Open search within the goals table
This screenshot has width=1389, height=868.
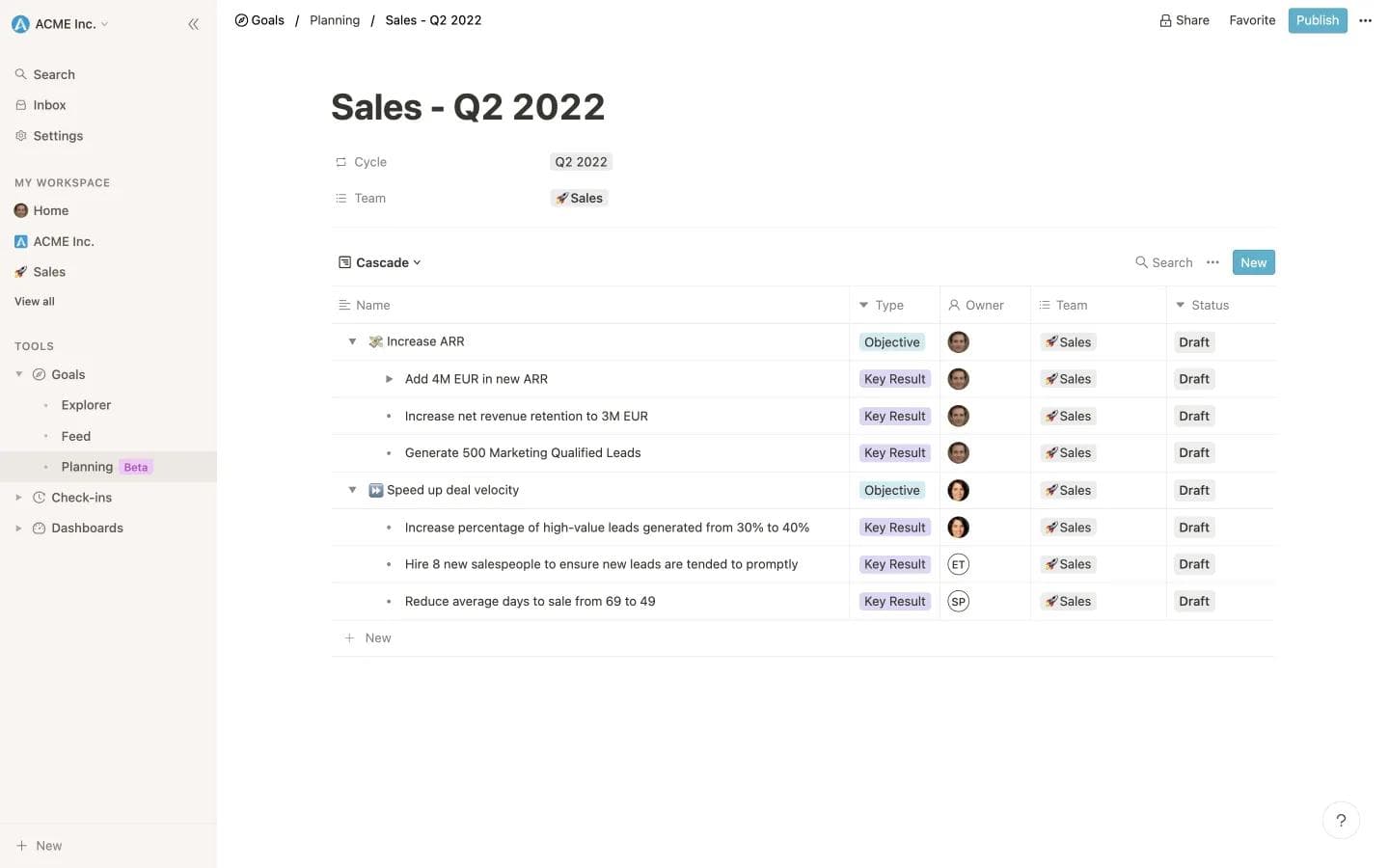point(1163,261)
